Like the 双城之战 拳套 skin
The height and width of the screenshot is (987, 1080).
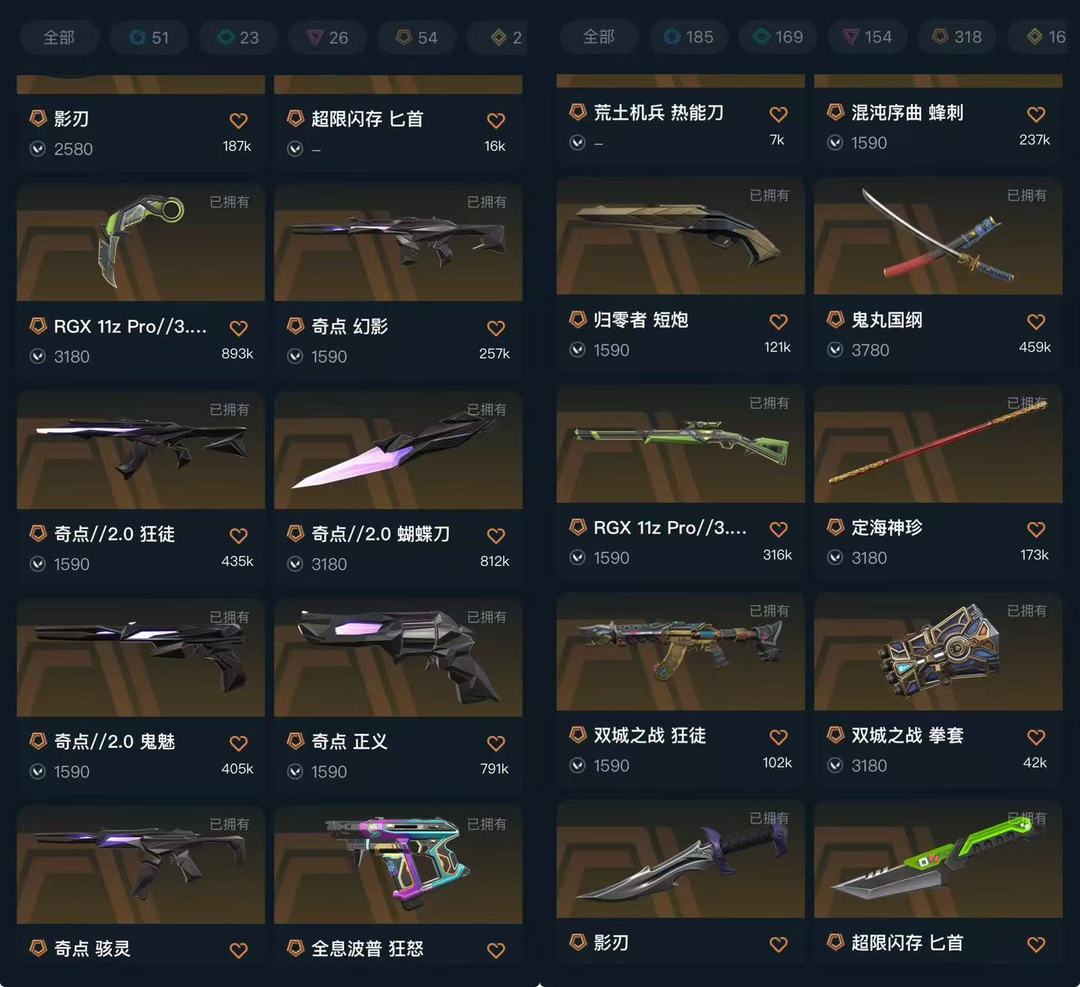point(1036,737)
